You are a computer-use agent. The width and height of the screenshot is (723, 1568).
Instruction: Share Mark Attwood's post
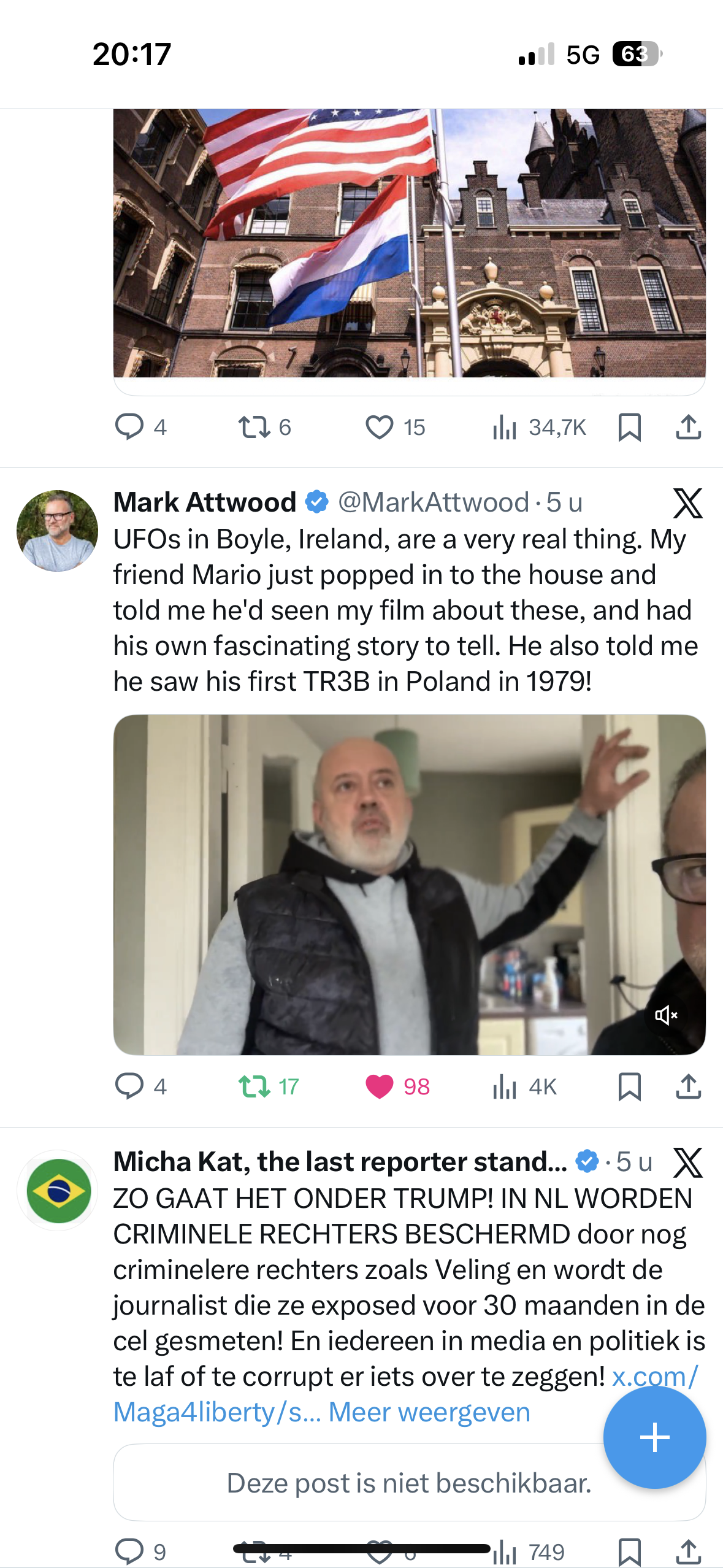click(688, 1086)
